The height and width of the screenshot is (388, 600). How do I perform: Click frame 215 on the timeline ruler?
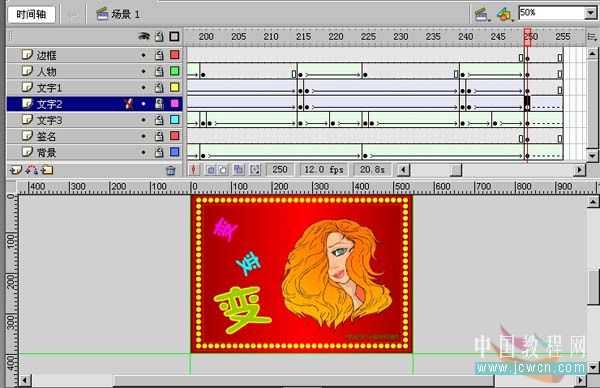(x=303, y=37)
